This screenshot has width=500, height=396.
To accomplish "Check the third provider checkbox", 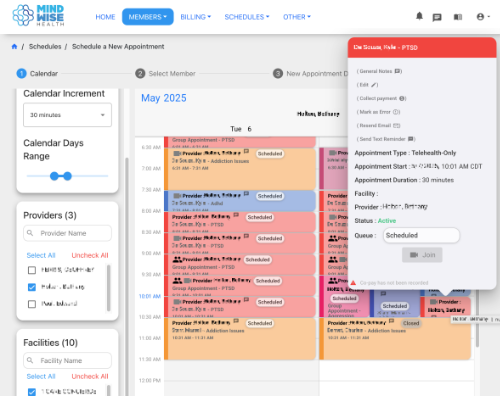I will click(32, 304).
